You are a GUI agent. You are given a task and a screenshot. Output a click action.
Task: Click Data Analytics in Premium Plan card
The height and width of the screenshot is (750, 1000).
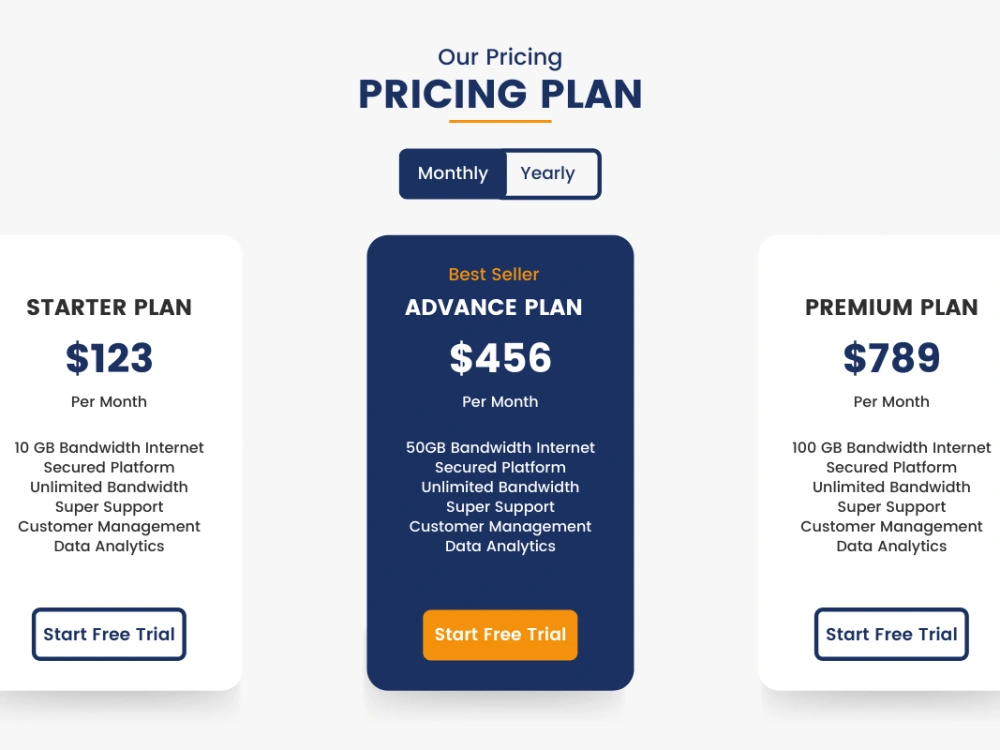tap(892, 547)
